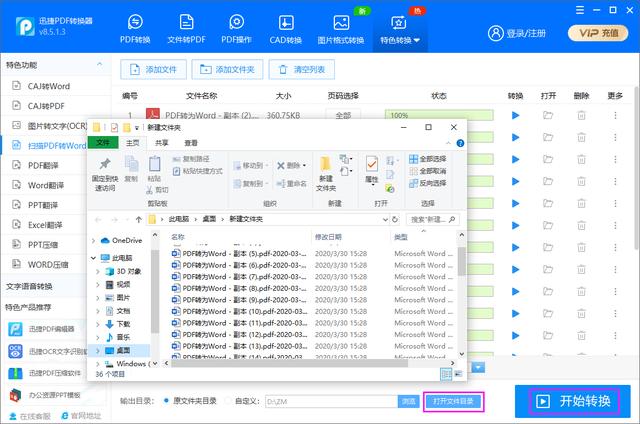Open the 文件 tab in Explorer
Image resolution: width=640 pixels, height=424 pixels.
(x=103, y=142)
